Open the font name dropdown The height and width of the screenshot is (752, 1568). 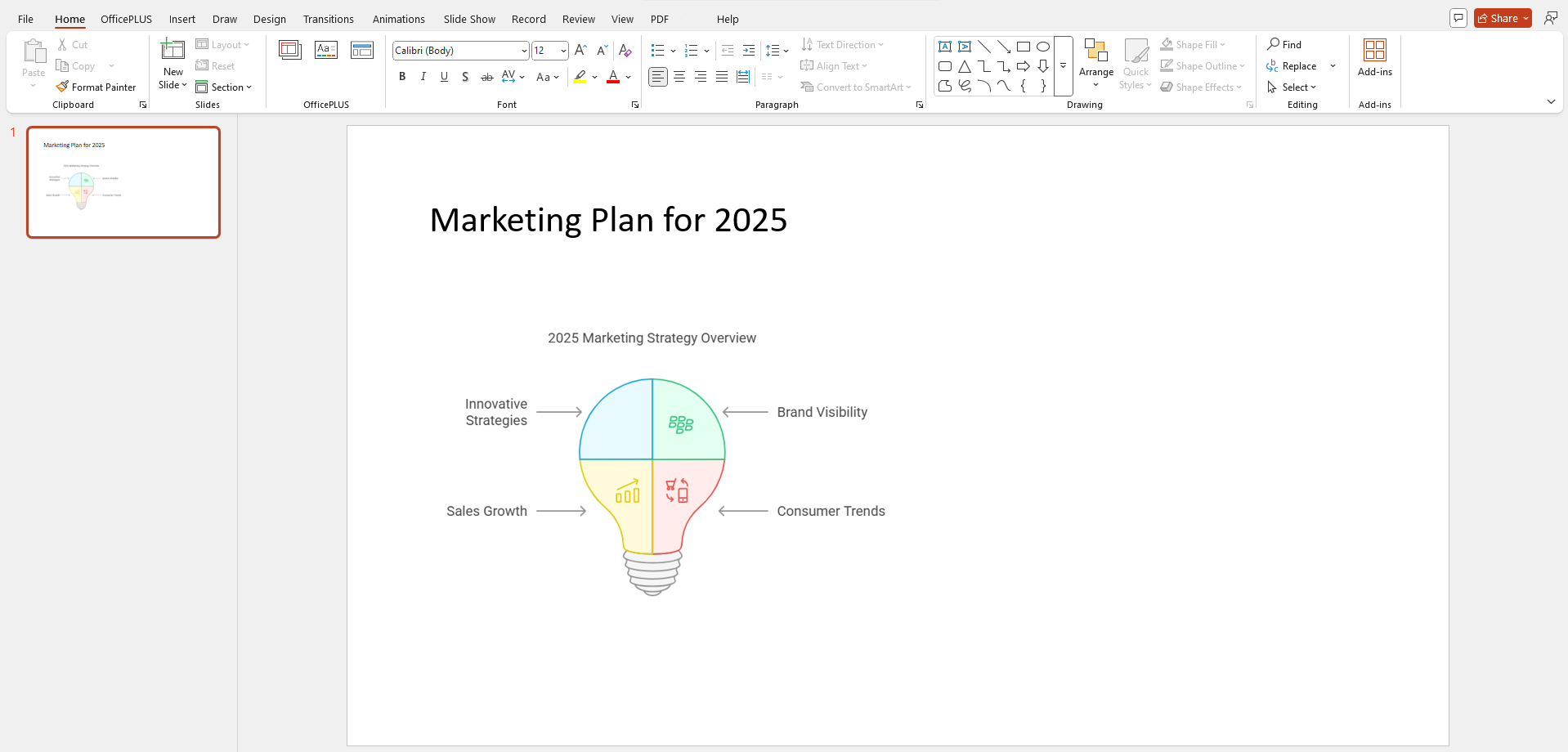coord(524,51)
